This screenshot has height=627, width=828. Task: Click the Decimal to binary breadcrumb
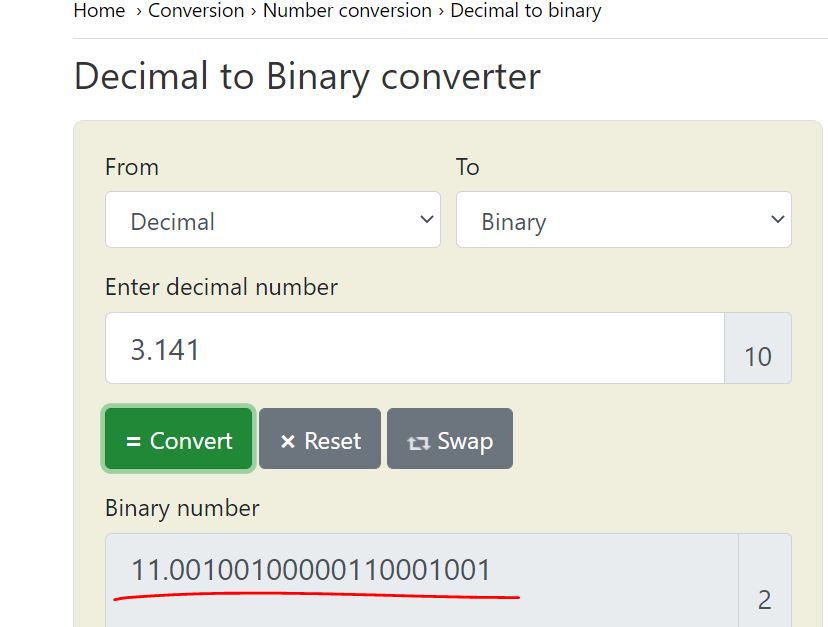click(x=526, y=12)
